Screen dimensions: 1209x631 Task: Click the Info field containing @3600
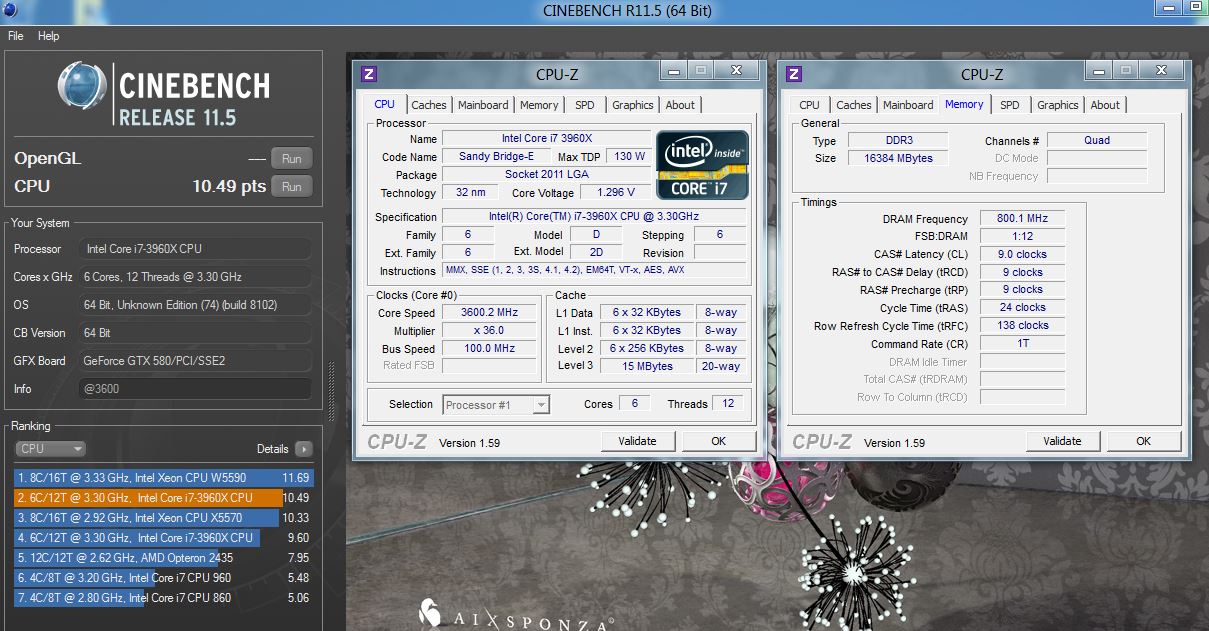tap(194, 389)
